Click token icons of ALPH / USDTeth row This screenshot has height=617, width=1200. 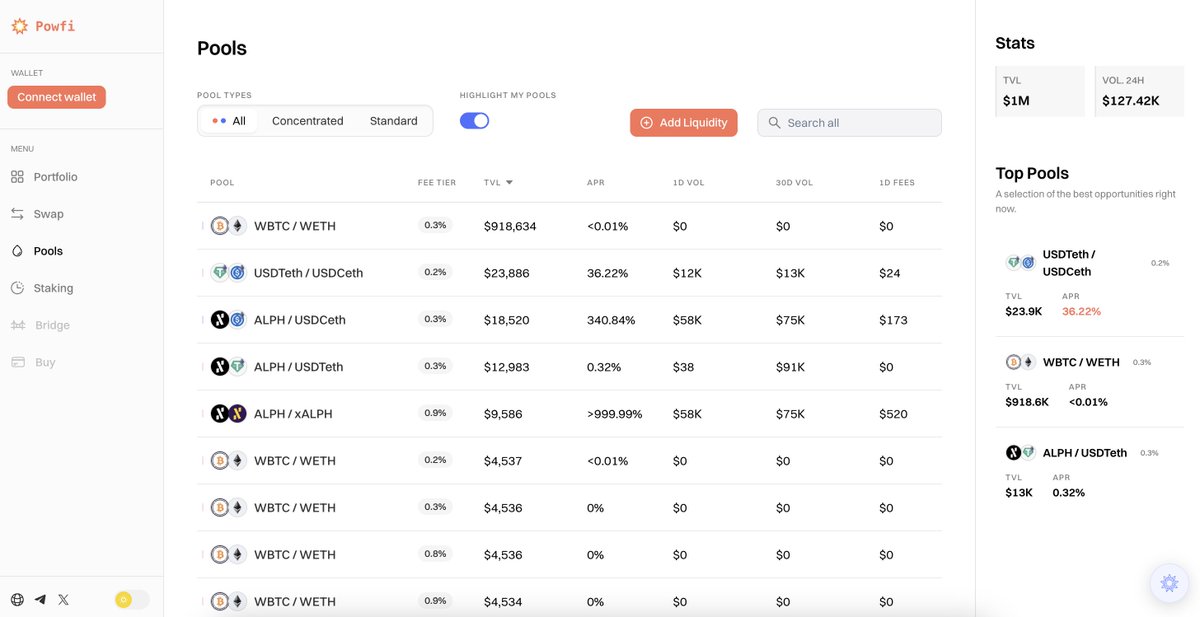[228, 367]
